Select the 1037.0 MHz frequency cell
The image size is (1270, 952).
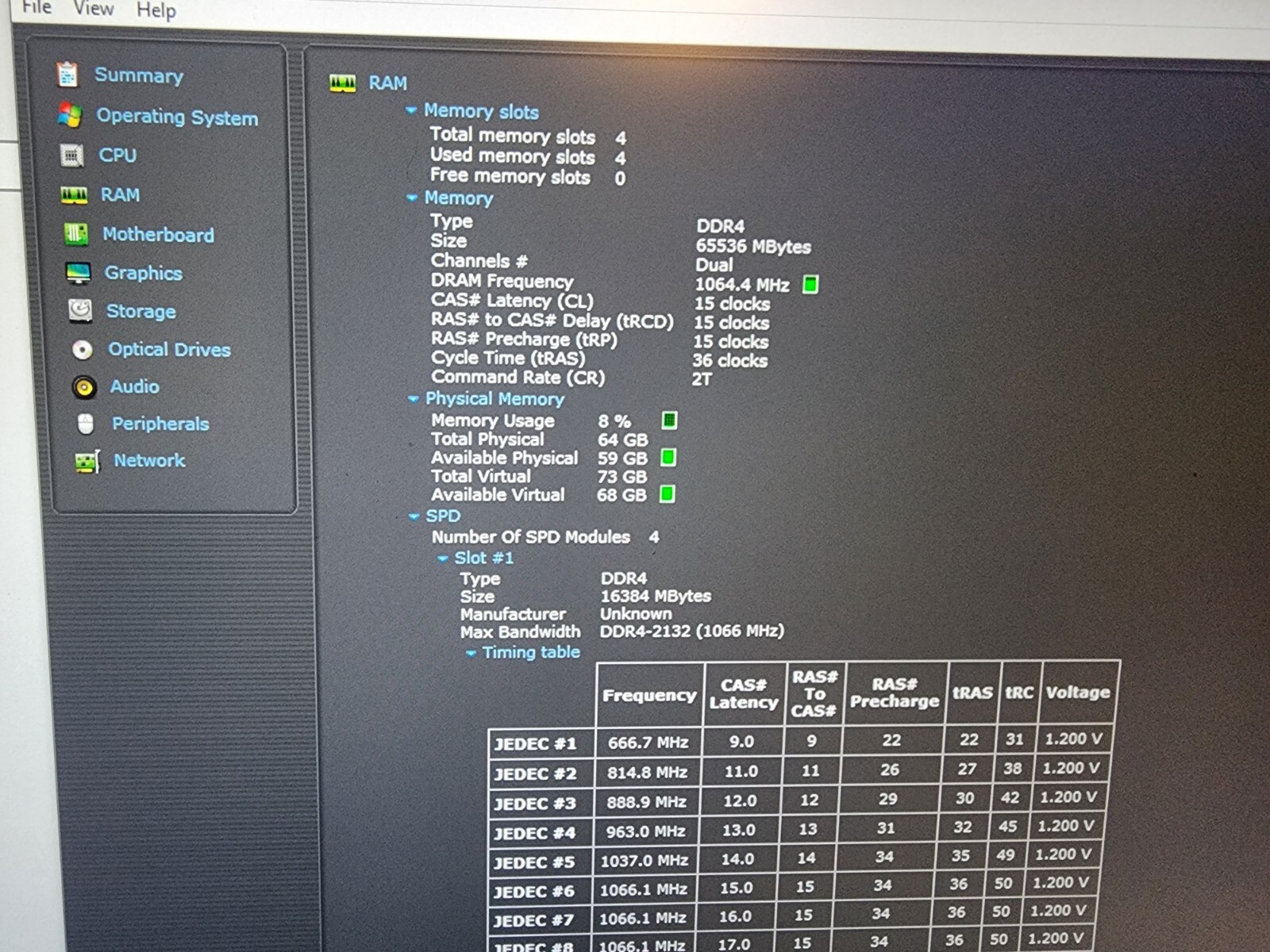[x=645, y=861]
